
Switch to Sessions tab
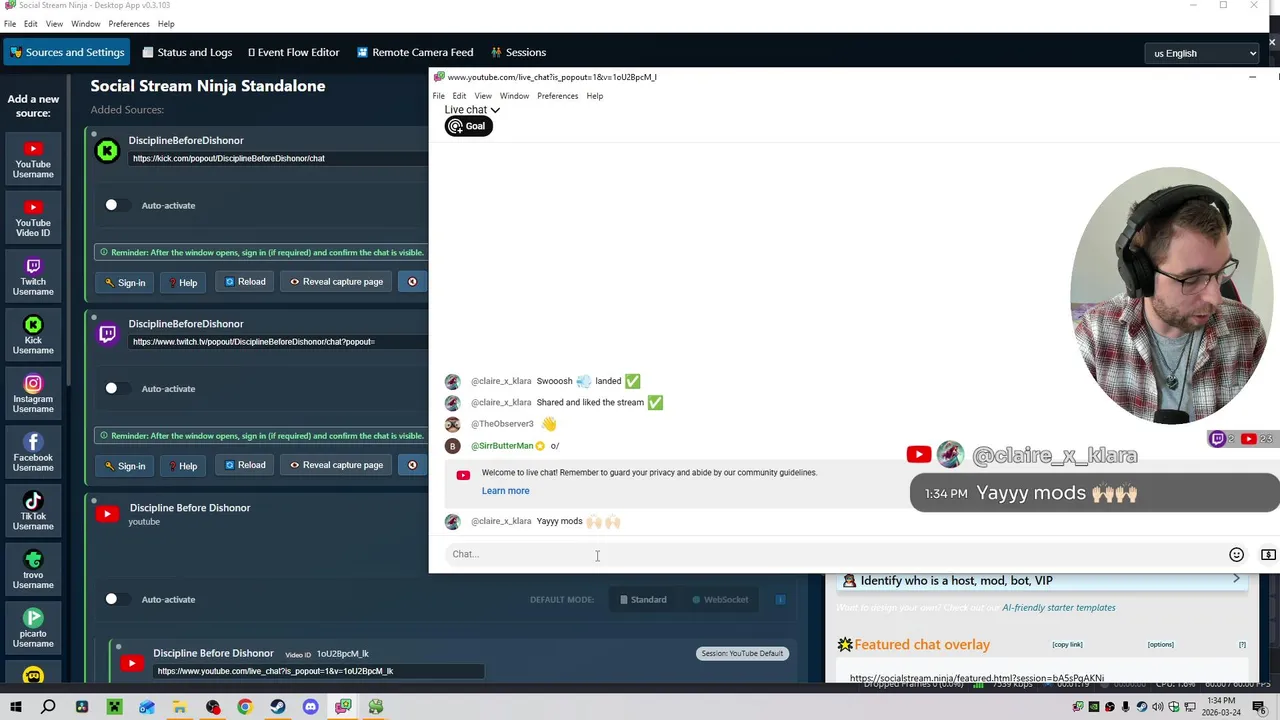[518, 52]
